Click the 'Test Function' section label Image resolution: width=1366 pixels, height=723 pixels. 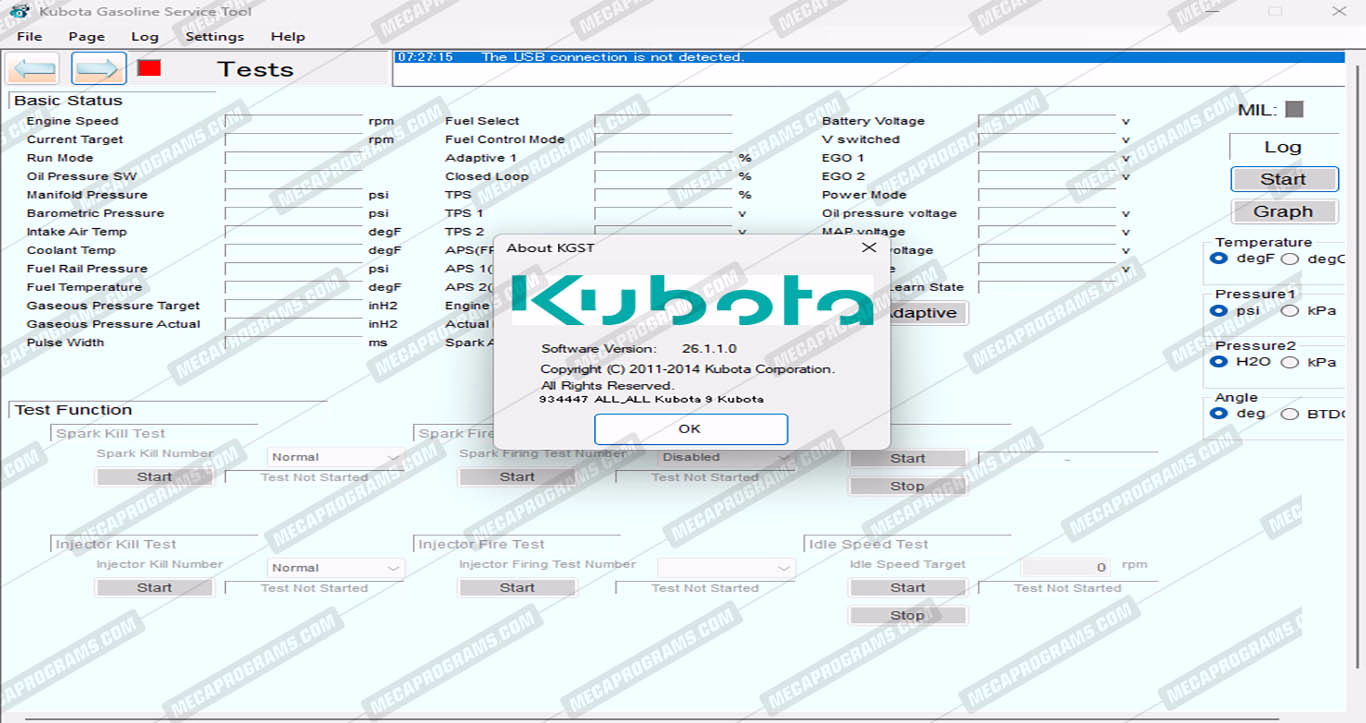73,410
